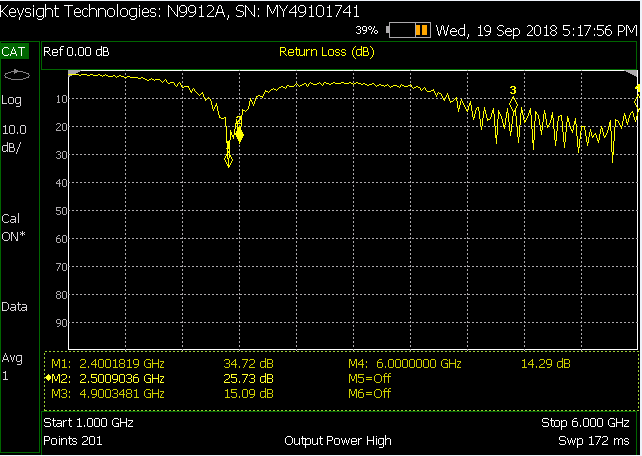
Task: Open the Log format setting
Action: [x=12, y=100]
